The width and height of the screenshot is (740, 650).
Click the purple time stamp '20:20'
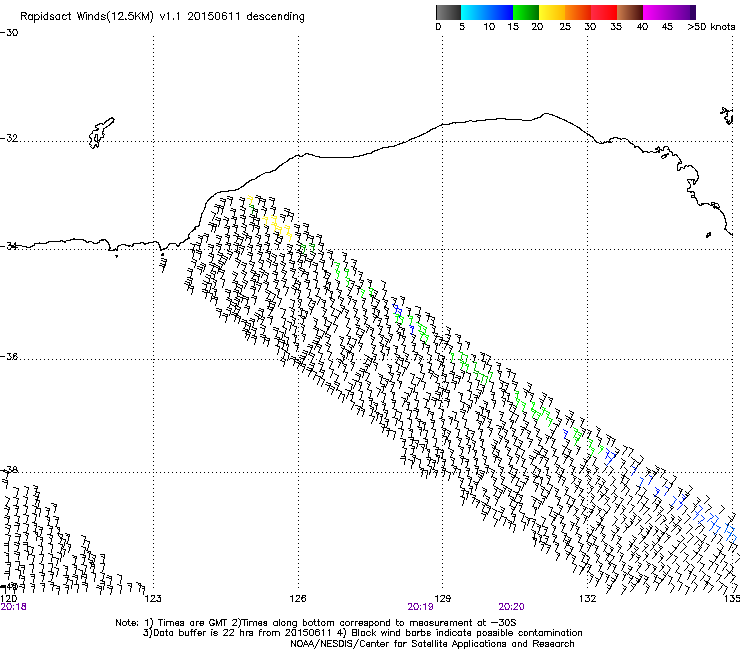511,607
